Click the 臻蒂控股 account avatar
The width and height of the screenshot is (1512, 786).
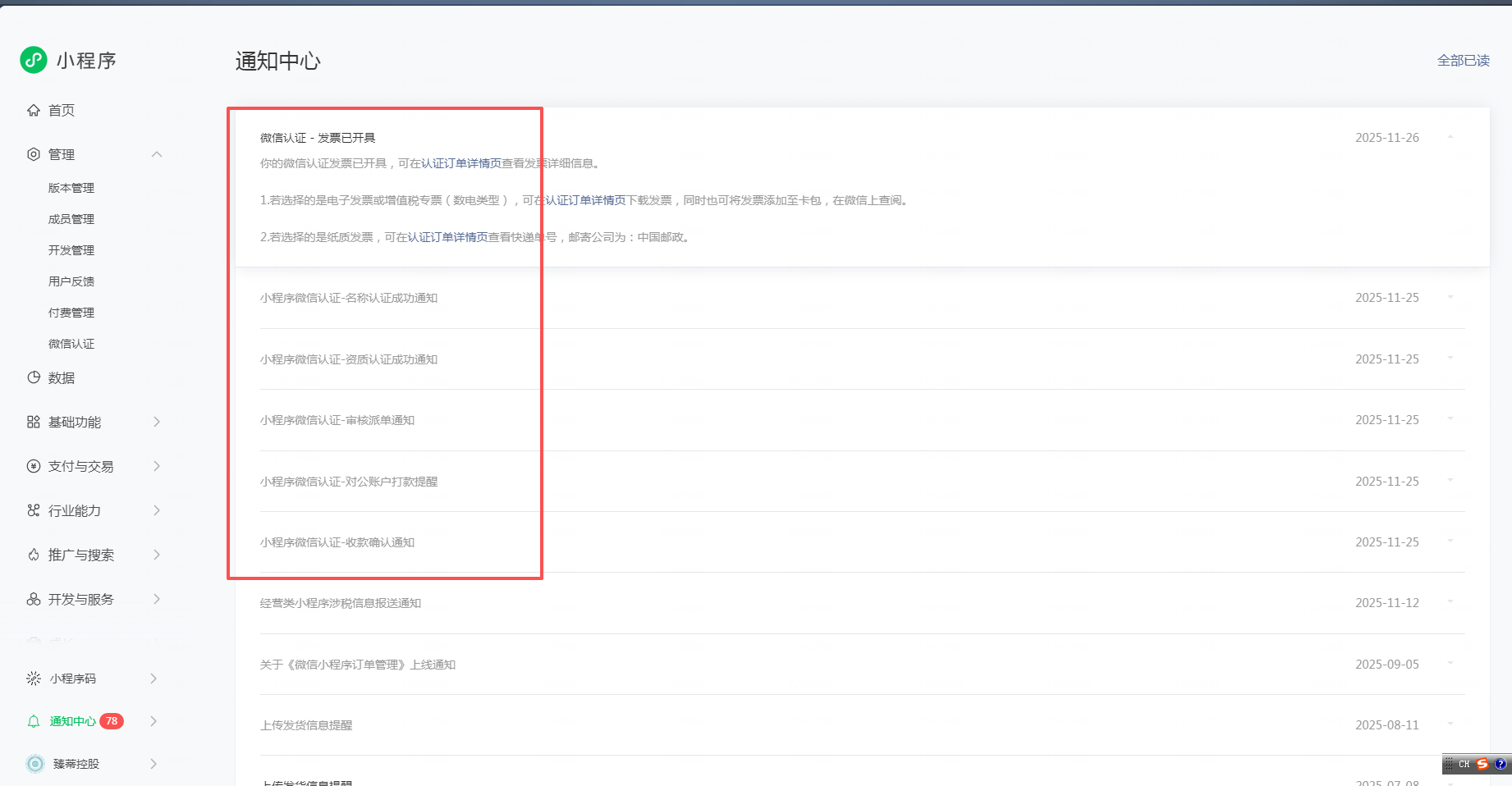35,764
